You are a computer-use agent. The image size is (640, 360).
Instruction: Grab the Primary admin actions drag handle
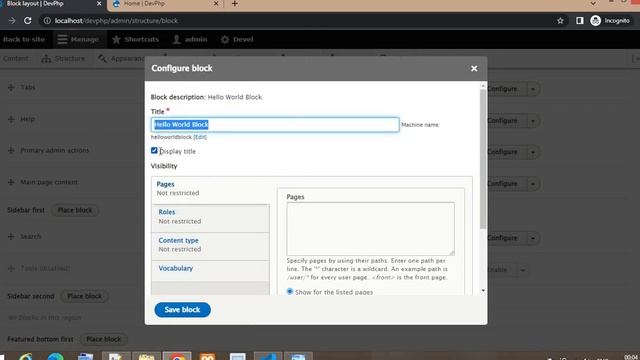[11, 150]
